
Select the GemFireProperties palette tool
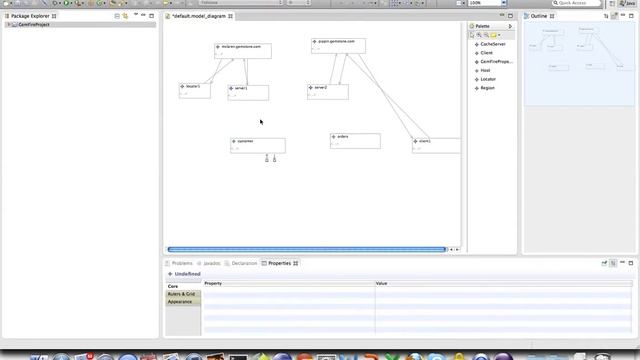click(493, 62)
